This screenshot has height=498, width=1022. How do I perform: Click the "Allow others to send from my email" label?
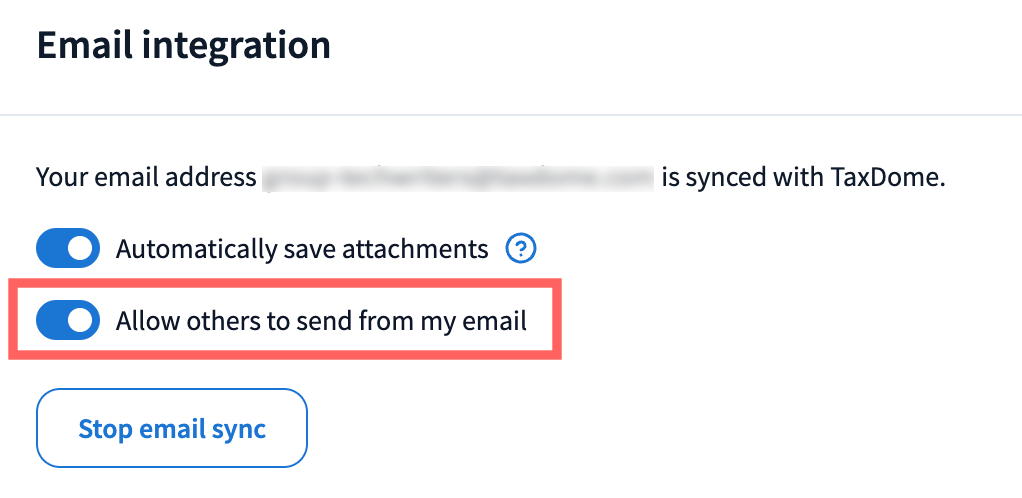[321, 321]
